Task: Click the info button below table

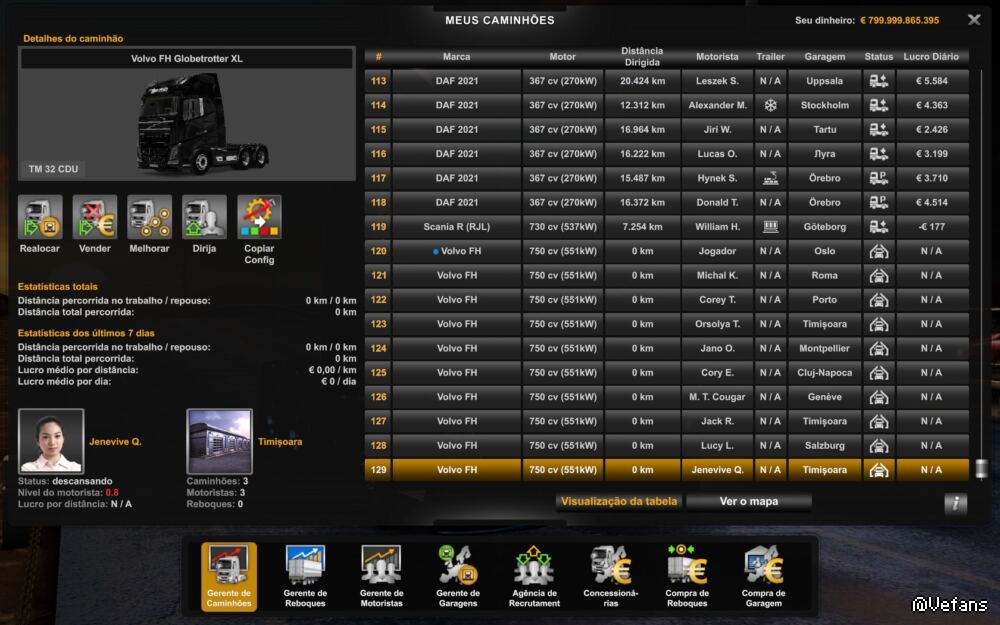Action: pyautogui.click(x=955, y=503)
